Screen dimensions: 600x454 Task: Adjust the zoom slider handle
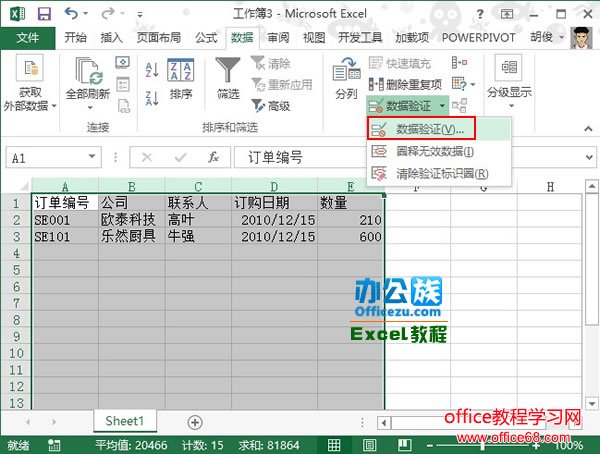483,446
